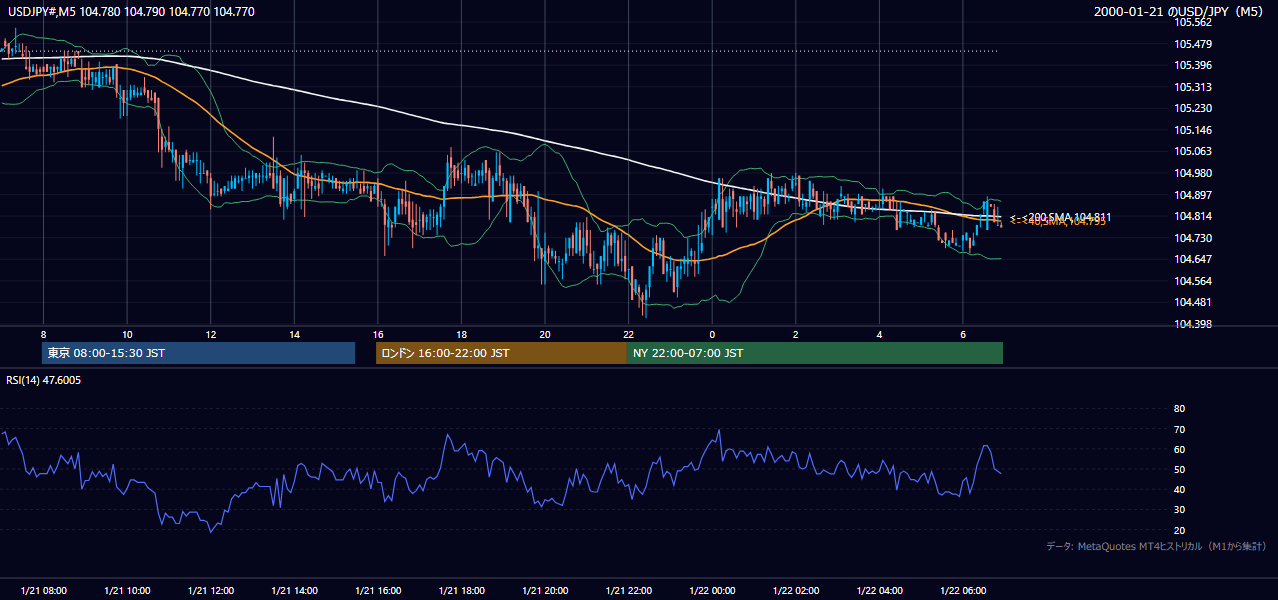
Task: Click the 1/21 20:00 bottom timestamp
Action: [x=545, y=590]
